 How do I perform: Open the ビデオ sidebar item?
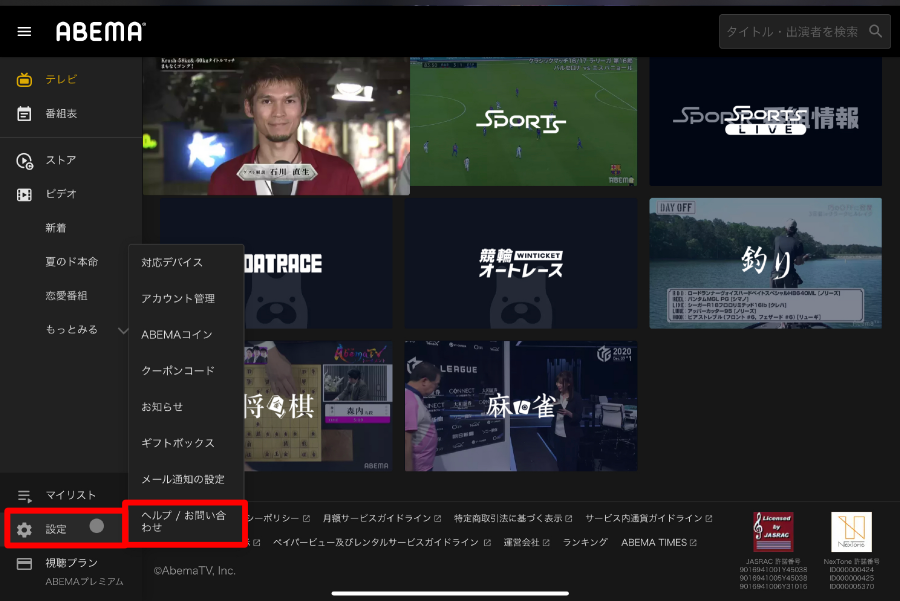[x=71, y=194]
